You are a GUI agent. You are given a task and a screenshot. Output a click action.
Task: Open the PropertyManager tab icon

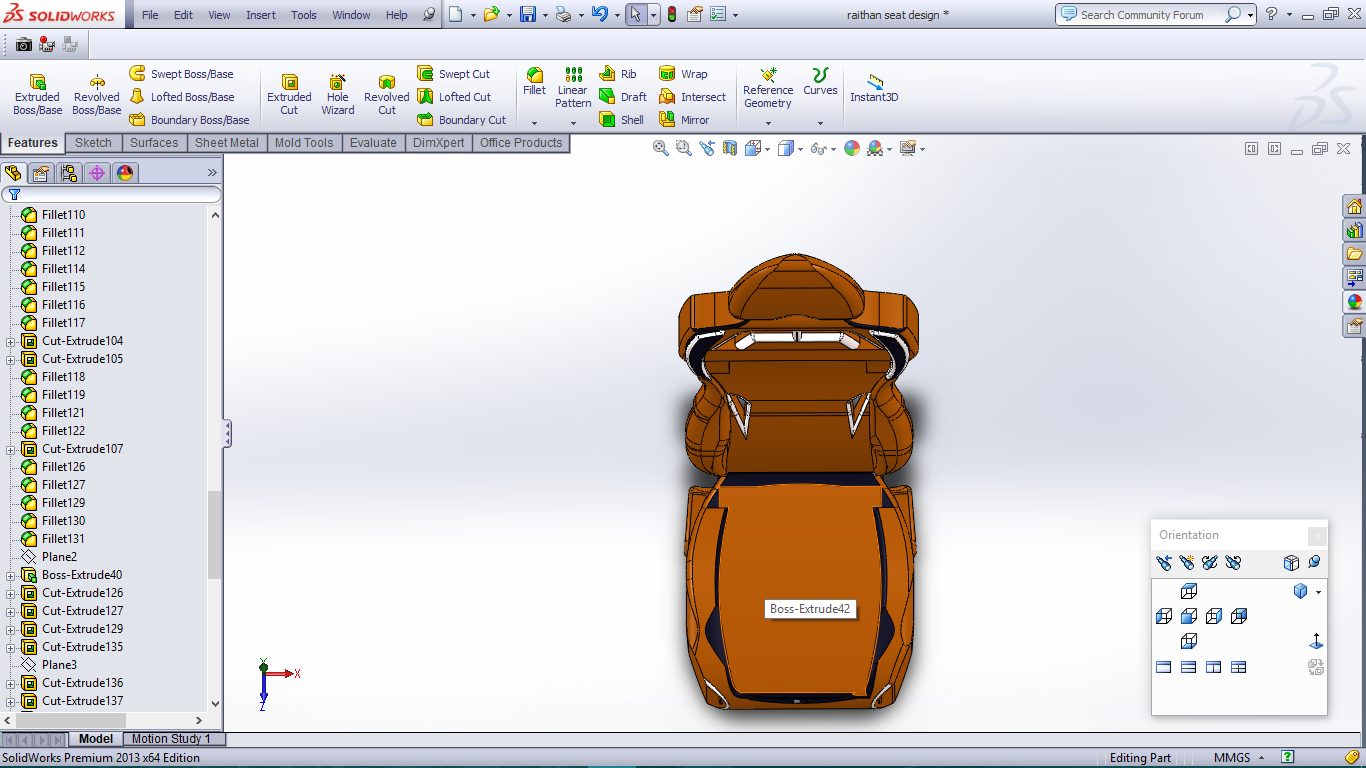[41, 173]
